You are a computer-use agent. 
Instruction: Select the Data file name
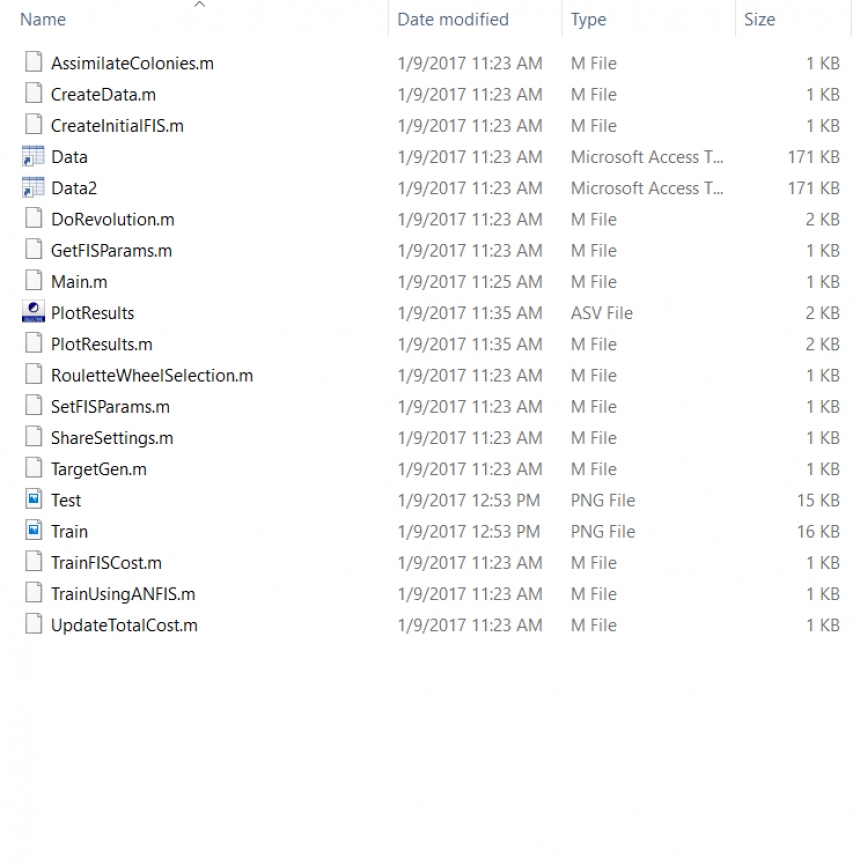tap(69, 157)
